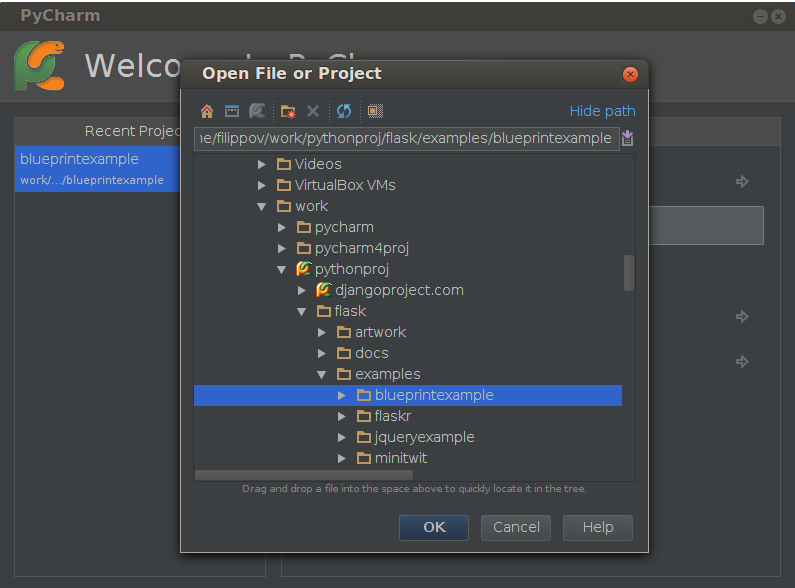Image resolution: width=795 pixels, height=588 pixels.
Task: Collapse the work folder
Action: [262, 206]
